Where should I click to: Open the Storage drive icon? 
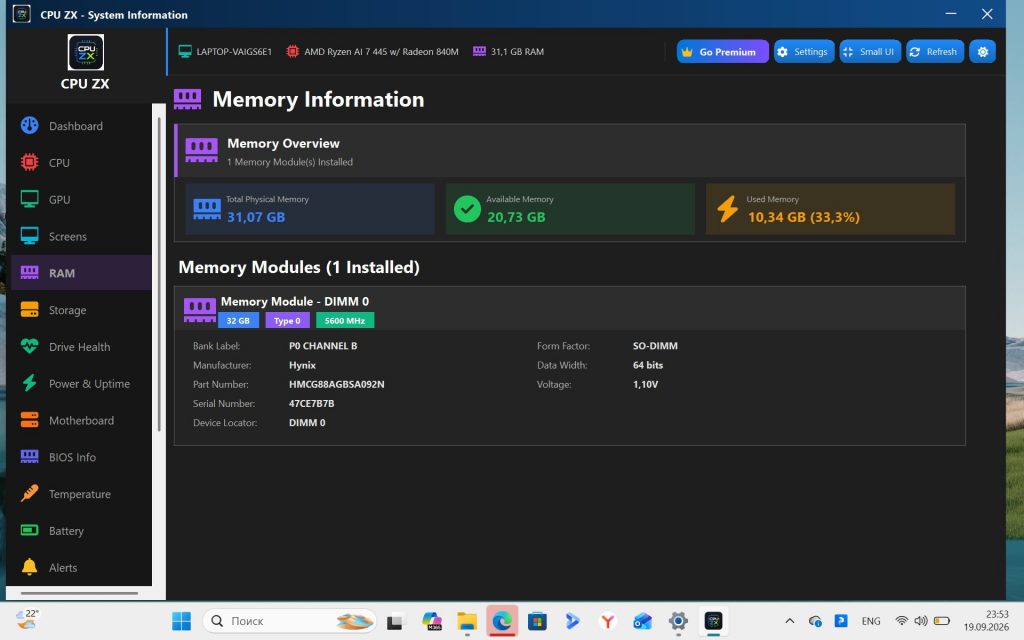29,310
